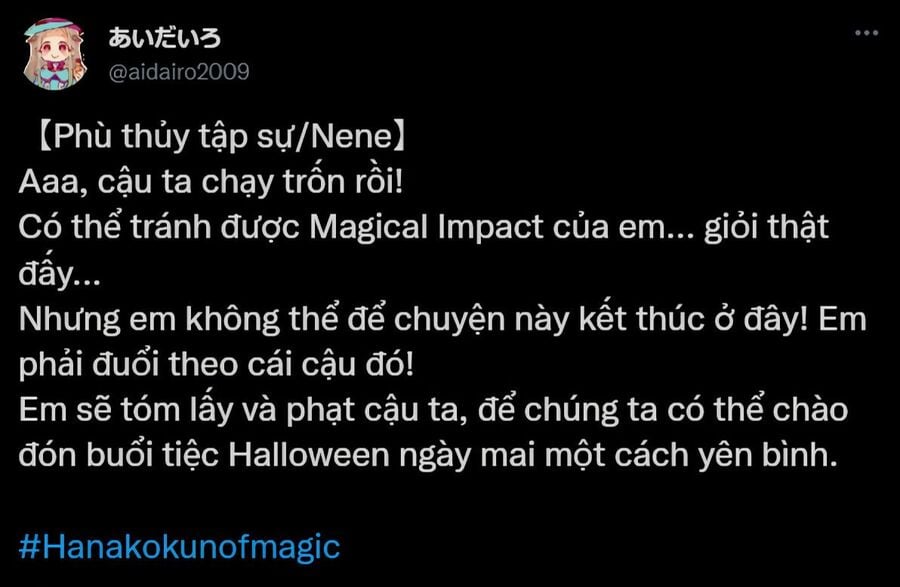Click the words 'Magical Impact' in the tweet

click(426, 227)
